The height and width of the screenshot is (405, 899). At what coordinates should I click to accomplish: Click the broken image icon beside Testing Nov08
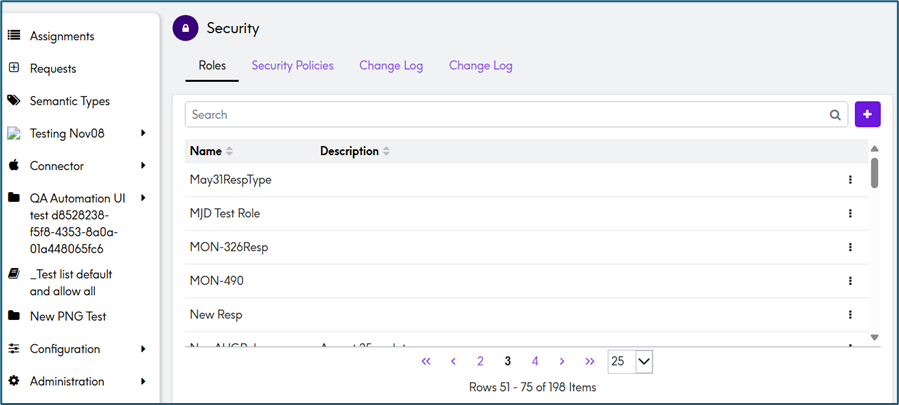coord(14,134)
